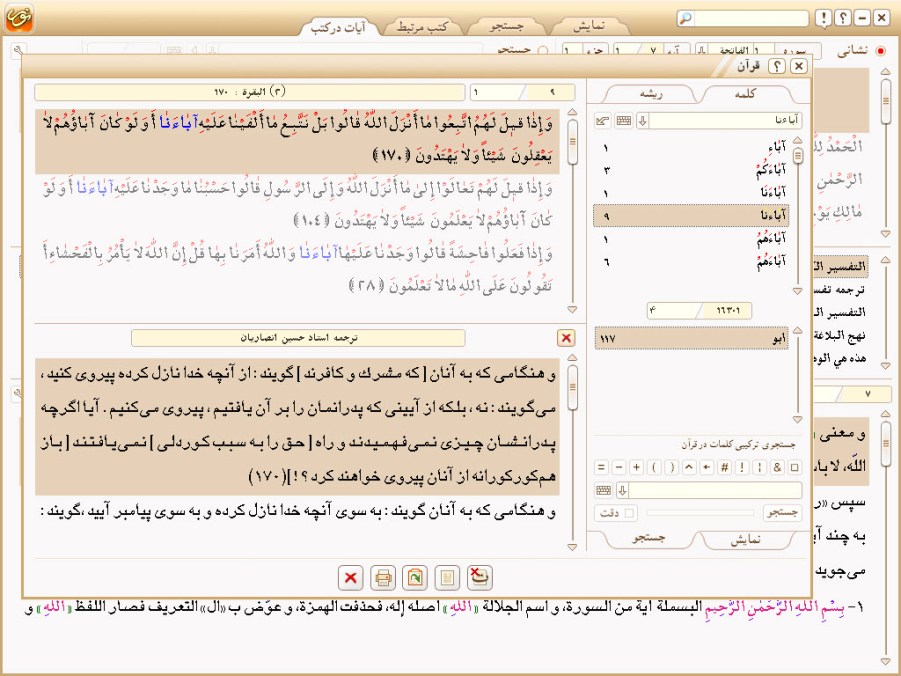Open the translation selector ترجمه استاد حسین انصاریان
Screen dimensions: 901x676
point(298,338)
